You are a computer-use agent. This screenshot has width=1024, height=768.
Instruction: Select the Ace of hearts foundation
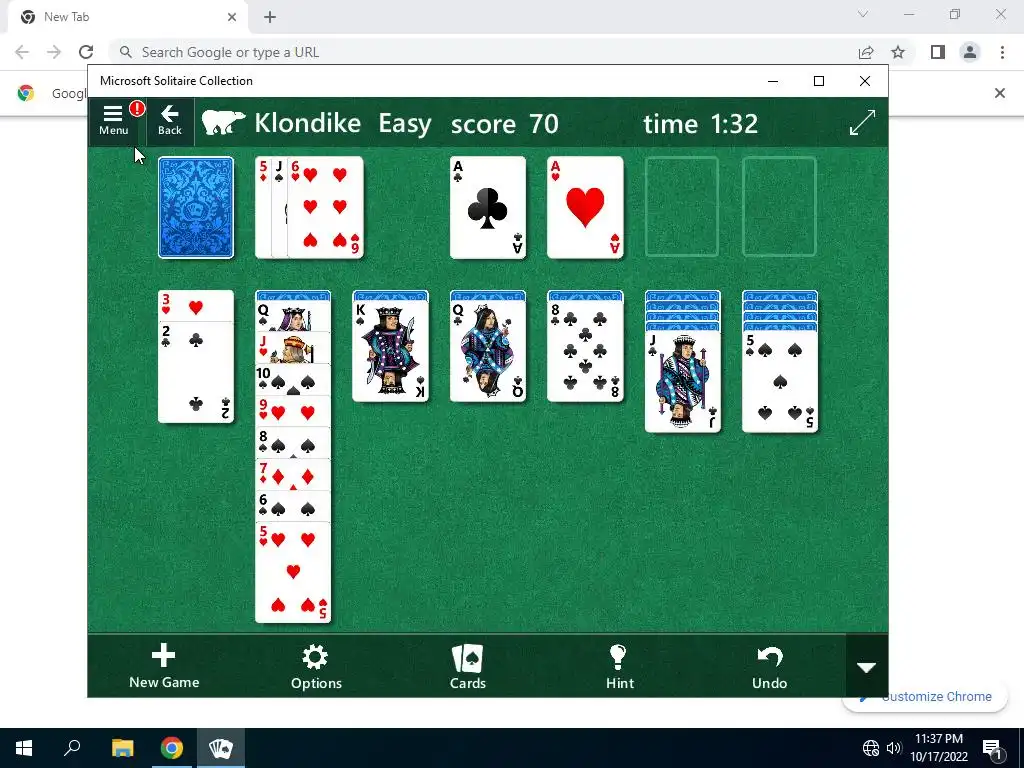tap(585, 208)
